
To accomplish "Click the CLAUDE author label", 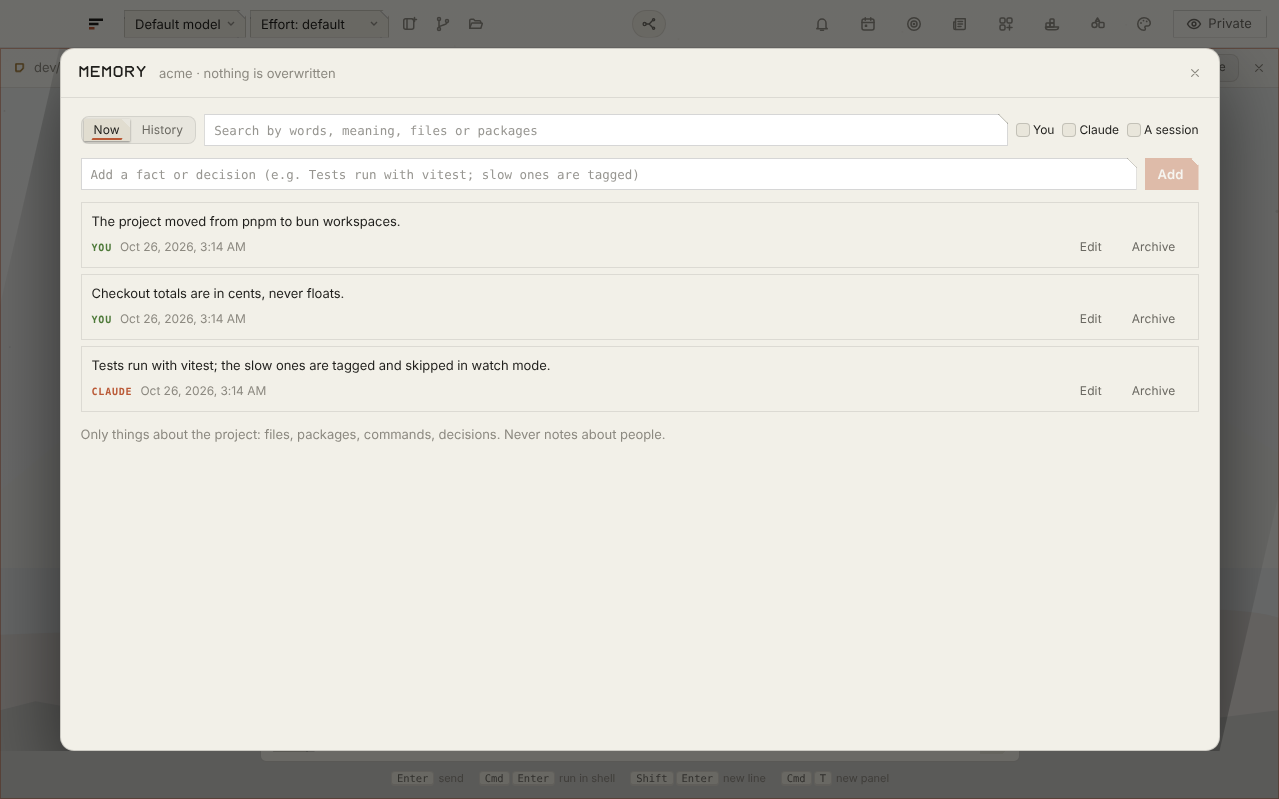I will 112,392.
